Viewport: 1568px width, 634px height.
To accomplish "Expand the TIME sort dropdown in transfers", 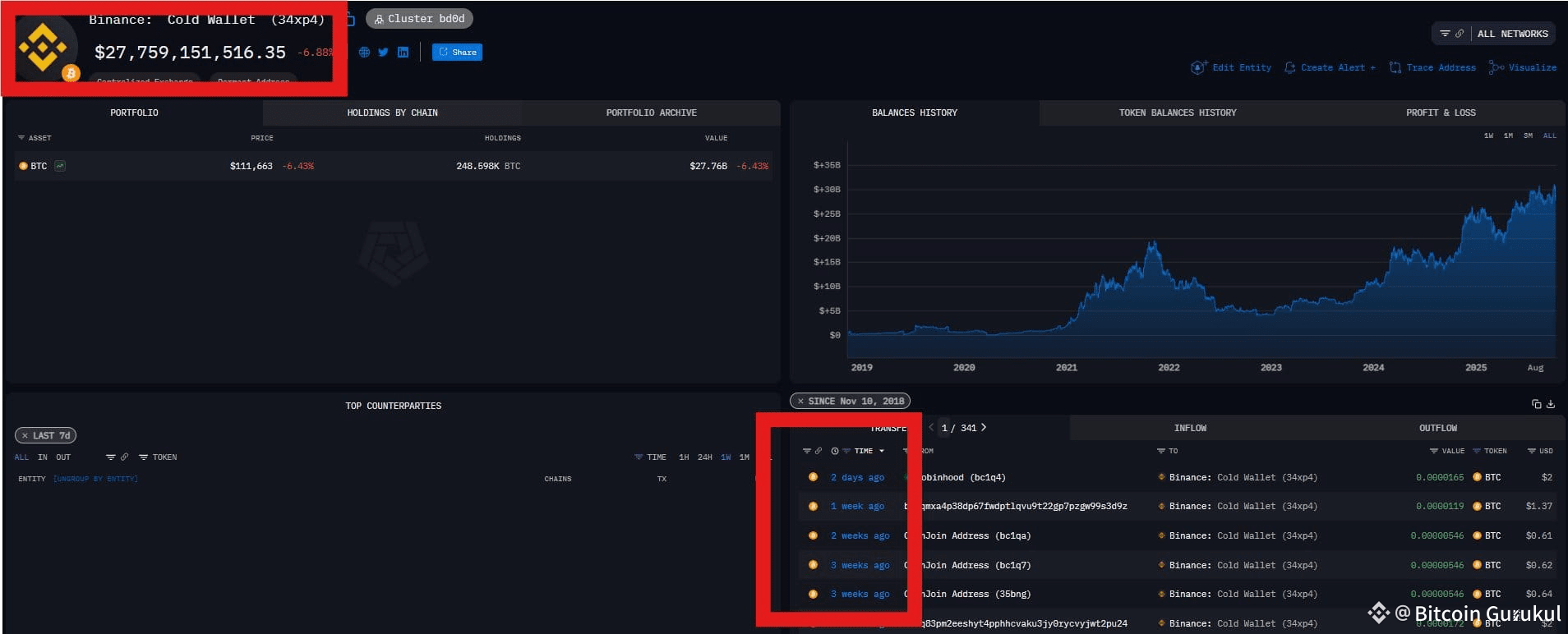I will [x=868, y=451].
